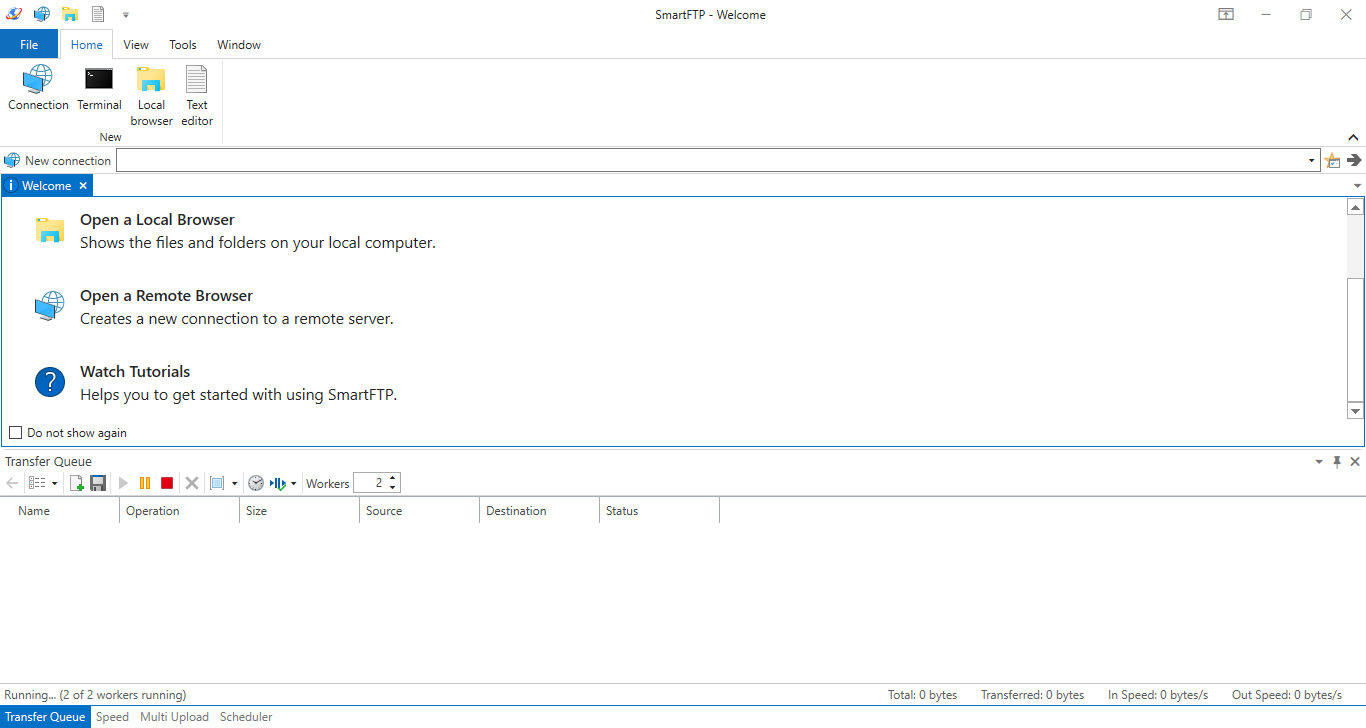Select the Transfer Queue bottom tab
This screenshot has height=728, width=1366.
click(x=45, y=717)
